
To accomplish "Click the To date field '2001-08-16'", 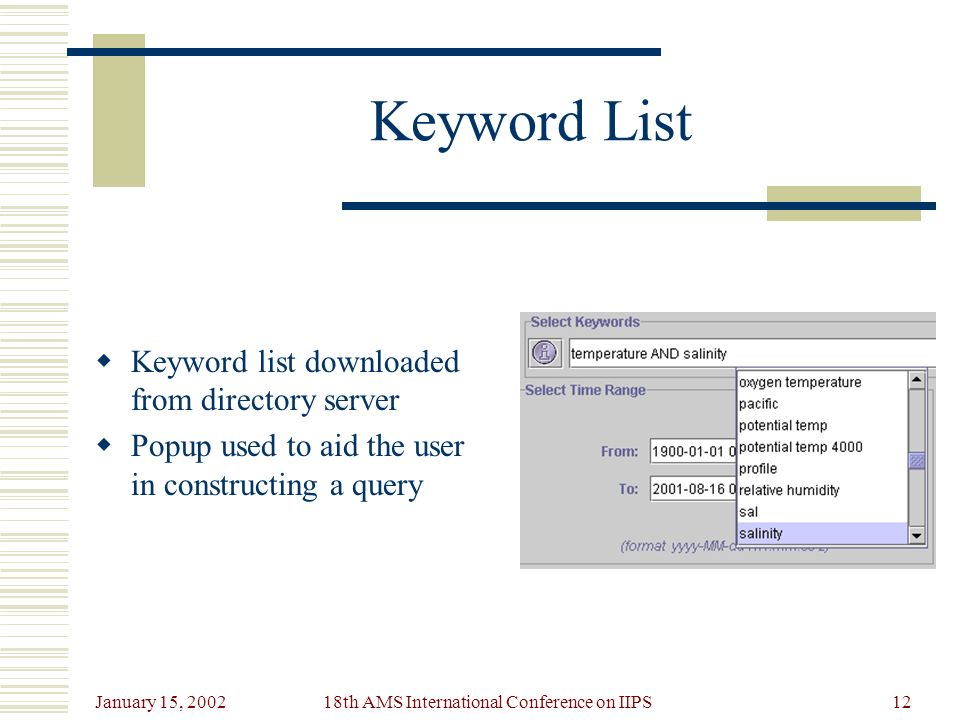I will point(693,489).
